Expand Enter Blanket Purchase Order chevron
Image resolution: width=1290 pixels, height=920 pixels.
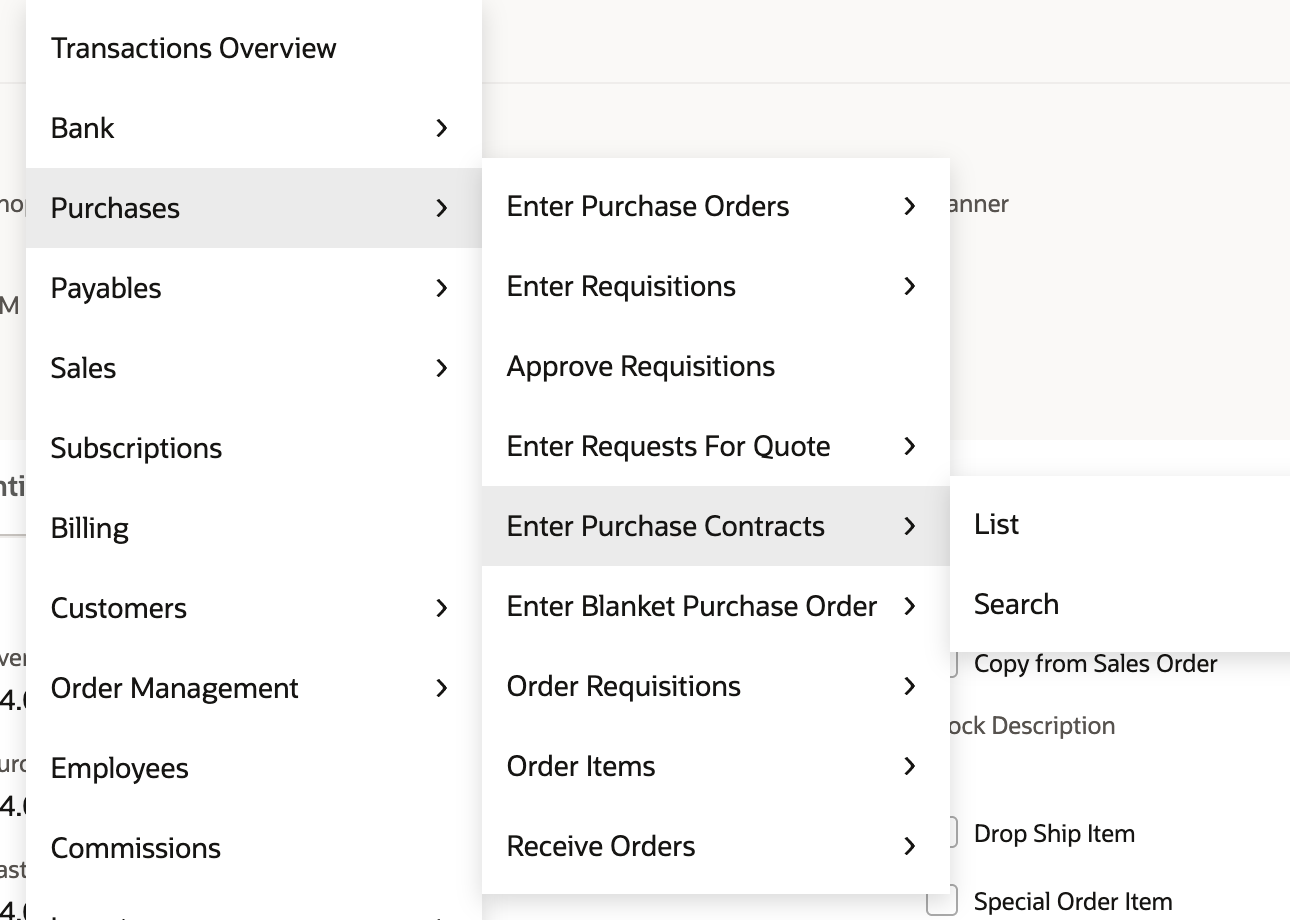tap(909, 606)
